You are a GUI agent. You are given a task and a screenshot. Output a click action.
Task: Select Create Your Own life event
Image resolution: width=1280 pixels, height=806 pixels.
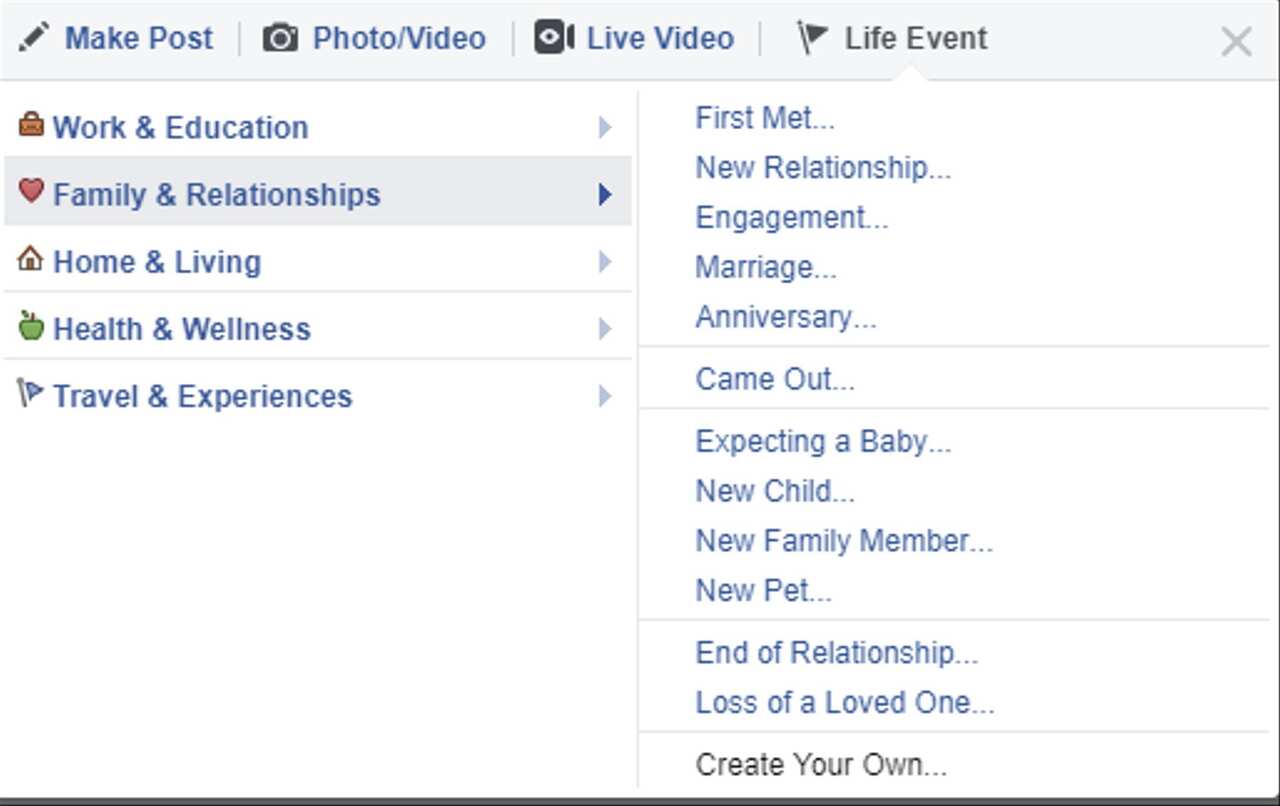820,765
